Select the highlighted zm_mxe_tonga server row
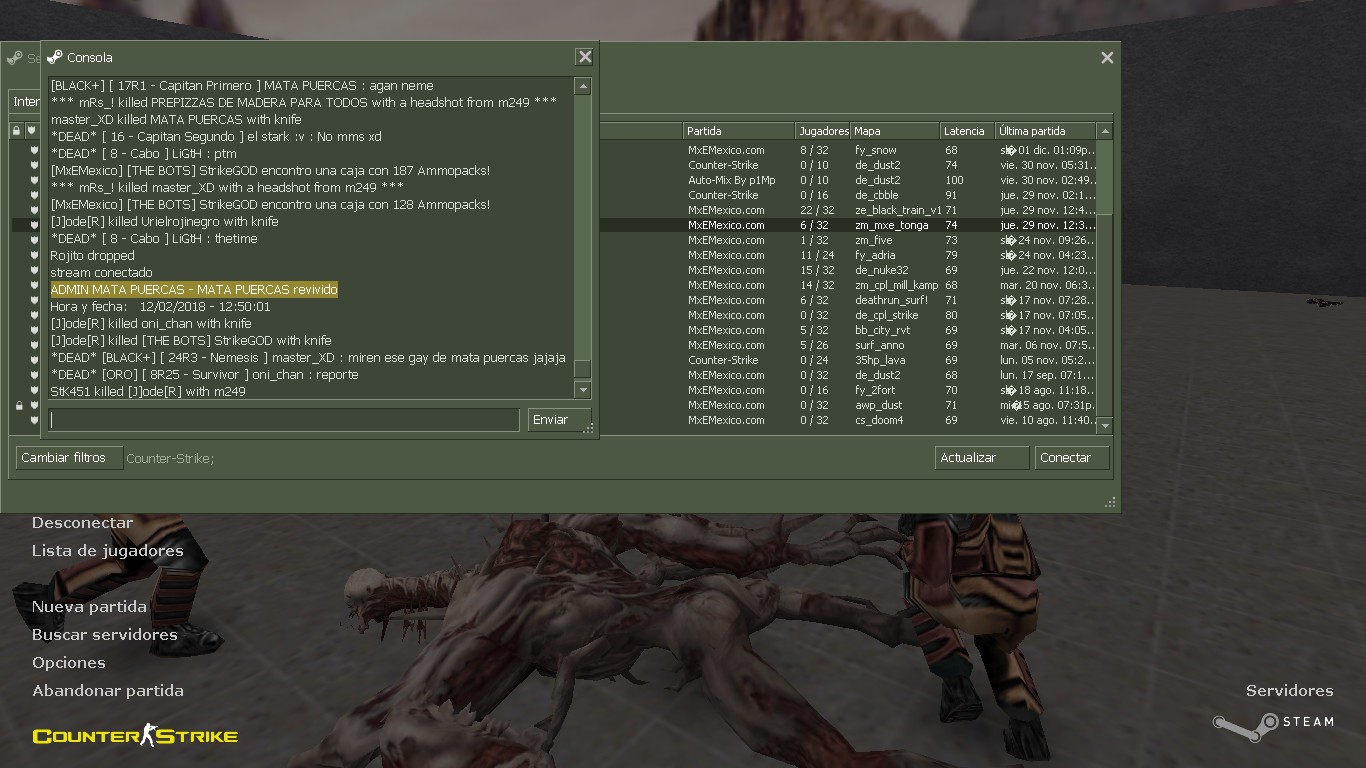1366x768 pixels. 847,225
